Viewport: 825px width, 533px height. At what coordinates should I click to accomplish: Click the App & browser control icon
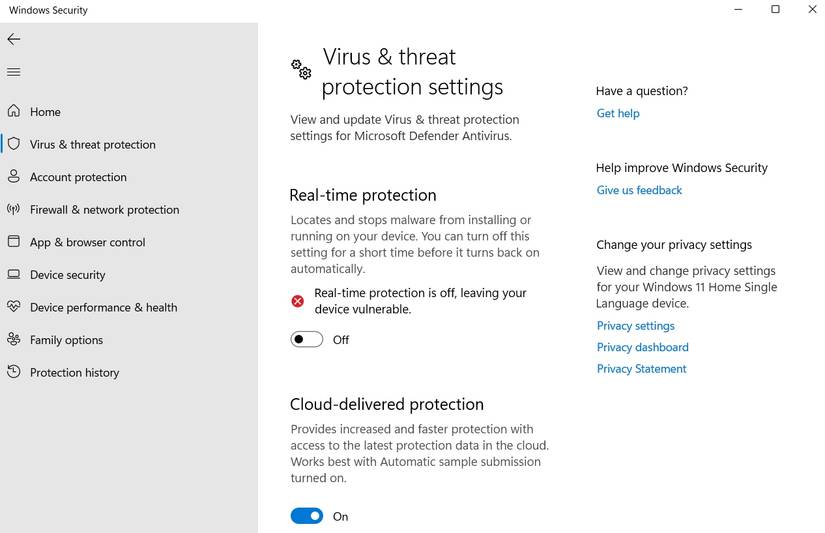[x=13, y=242]
